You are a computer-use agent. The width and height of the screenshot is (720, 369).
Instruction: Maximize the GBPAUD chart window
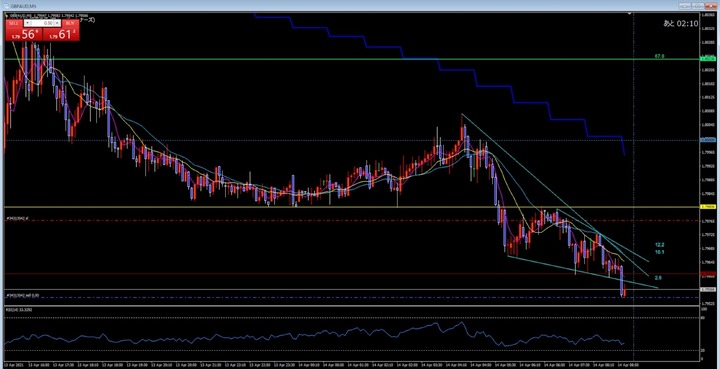pyautogui.click(x=697, y=6)
